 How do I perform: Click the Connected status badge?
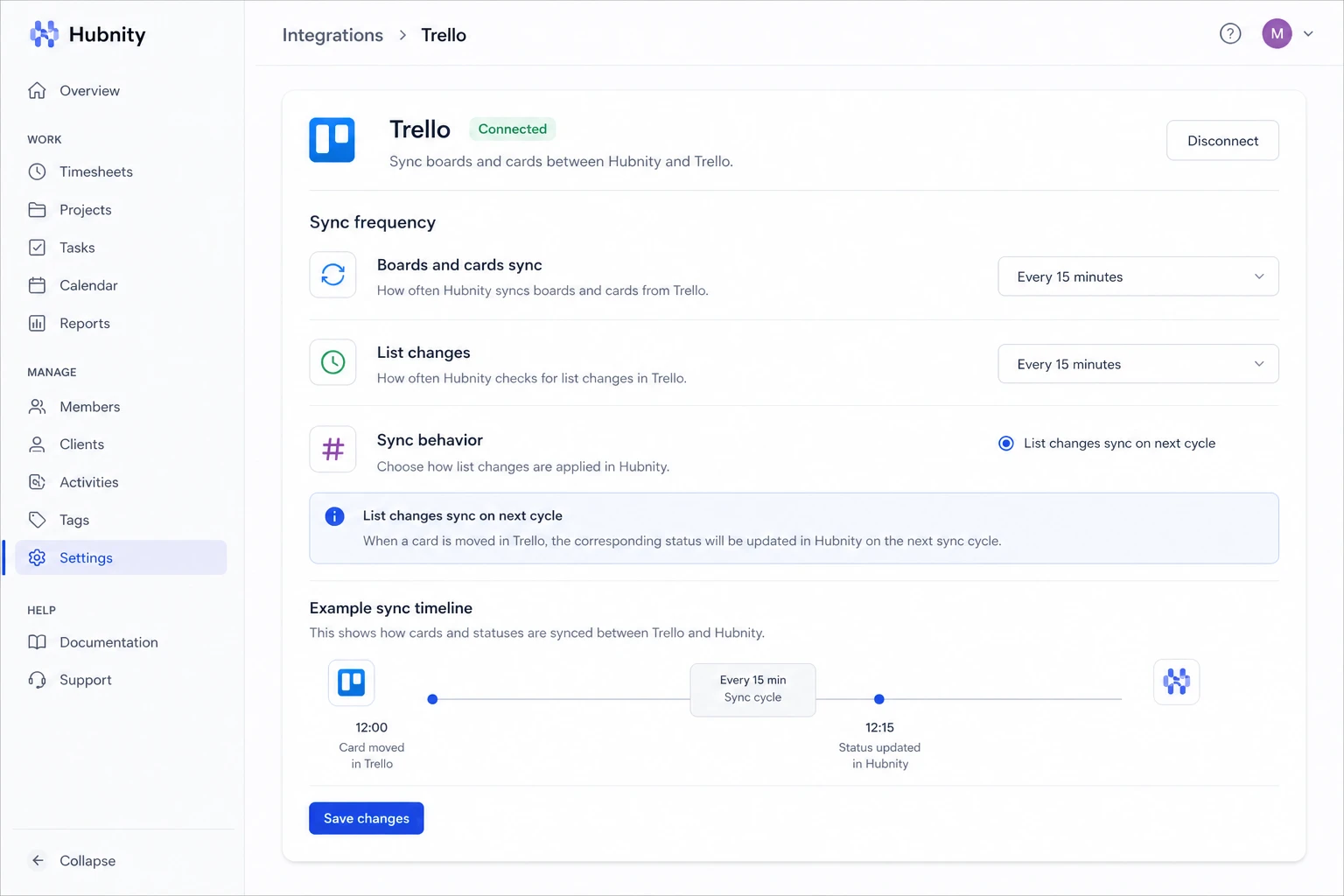pyautogui.click(x=513, y=129)
